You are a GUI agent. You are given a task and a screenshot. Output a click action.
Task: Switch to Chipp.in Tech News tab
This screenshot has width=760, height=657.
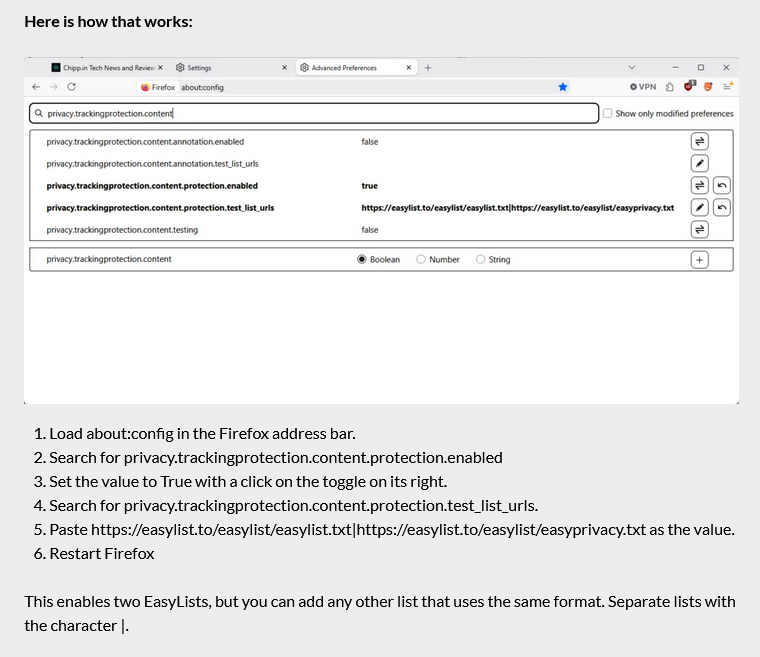(x=107, y=67)
